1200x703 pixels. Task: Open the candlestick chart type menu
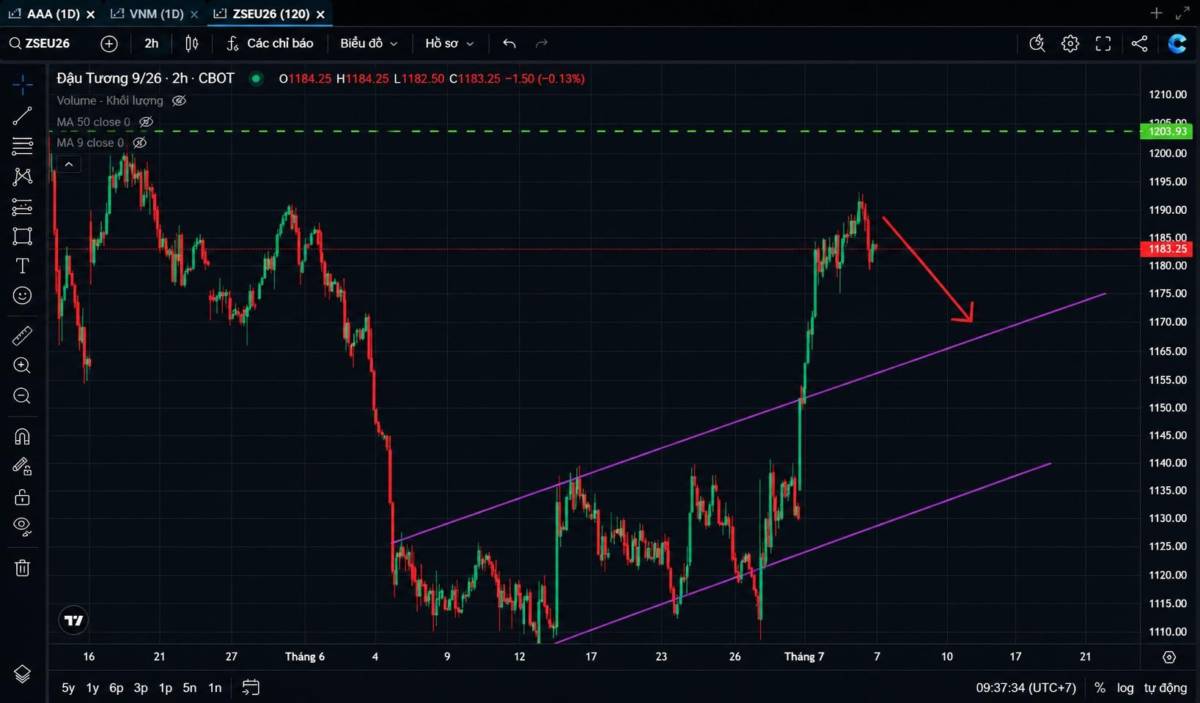coord(192,44)
